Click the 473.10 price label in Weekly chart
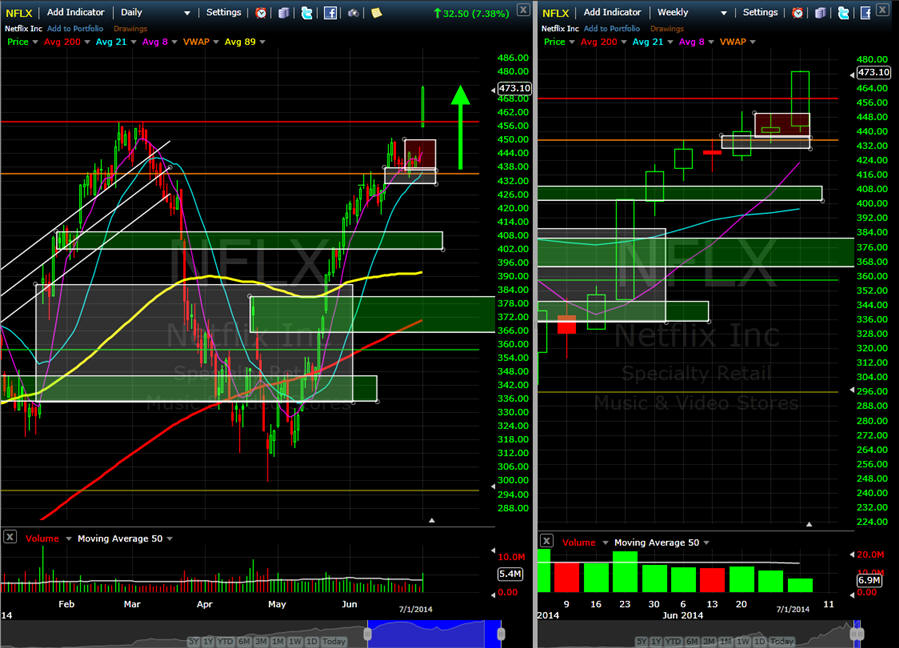Viewport: 899px width, 648px height. coord(873,72)
